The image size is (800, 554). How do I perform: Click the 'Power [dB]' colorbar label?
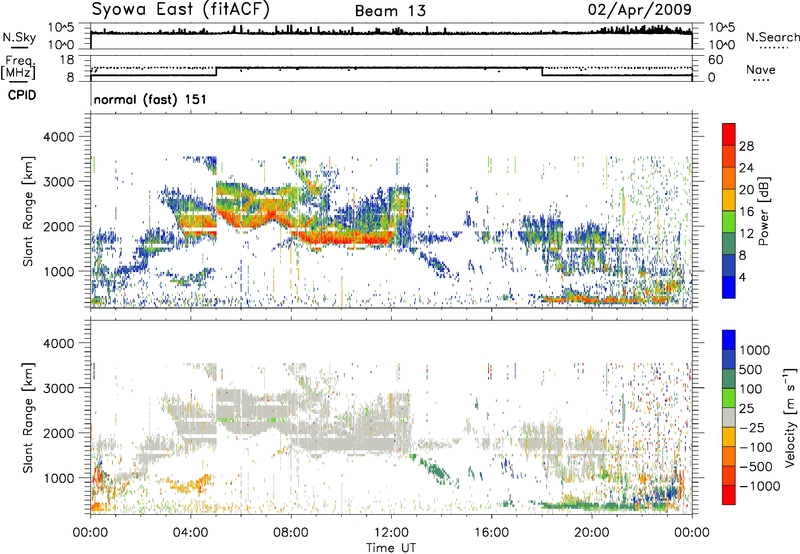(x=763, y=211)
